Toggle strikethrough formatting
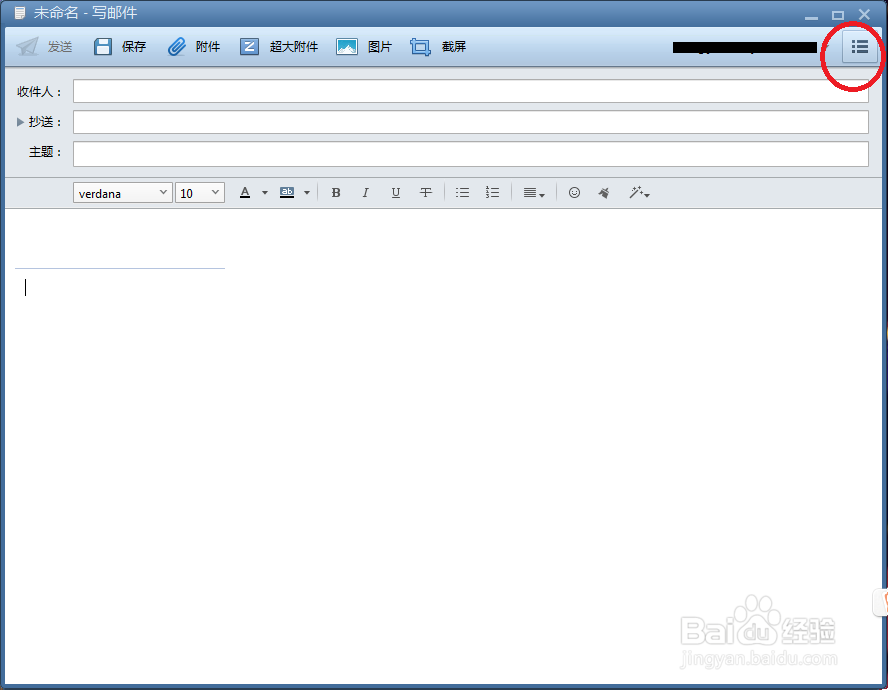Screen dimensions: 888x690 point(426,193)
